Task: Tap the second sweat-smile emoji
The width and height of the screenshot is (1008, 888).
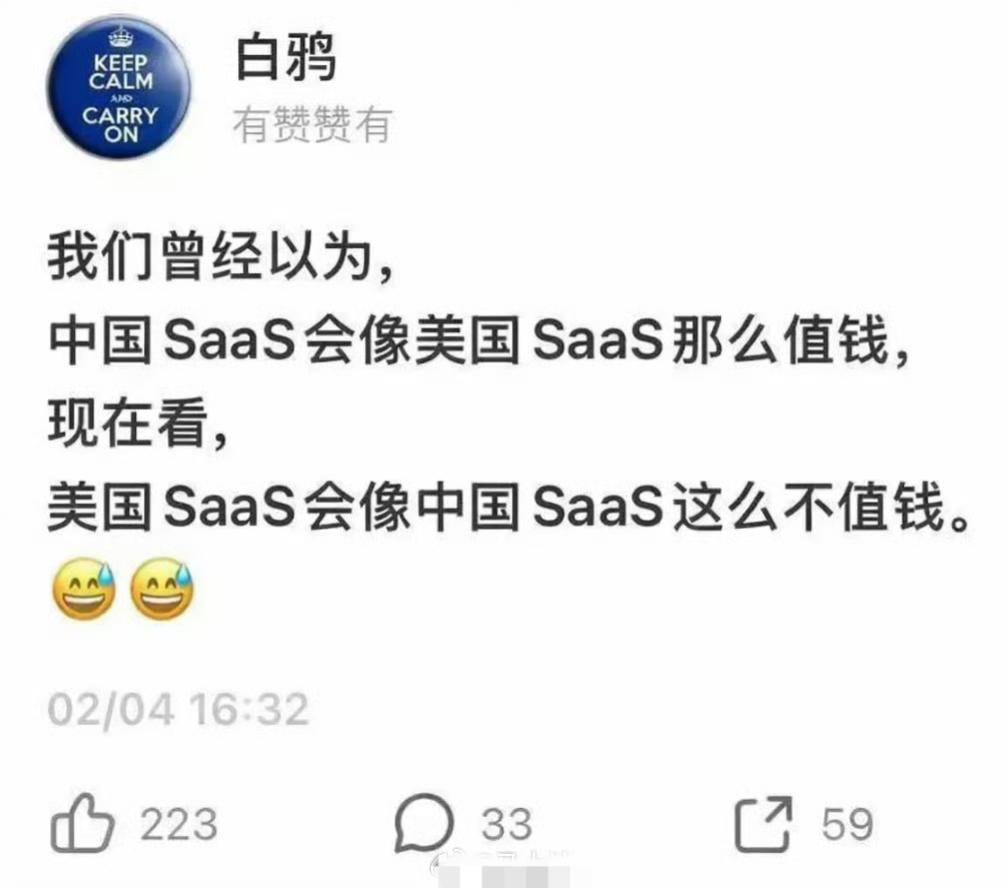Action: [163, 589]
